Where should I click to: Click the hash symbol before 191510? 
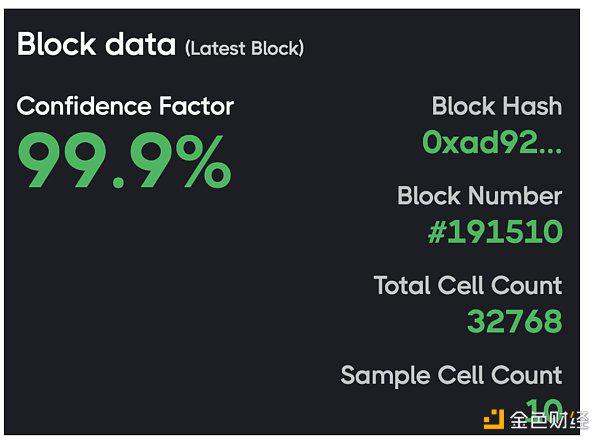(x=437, y=232)
